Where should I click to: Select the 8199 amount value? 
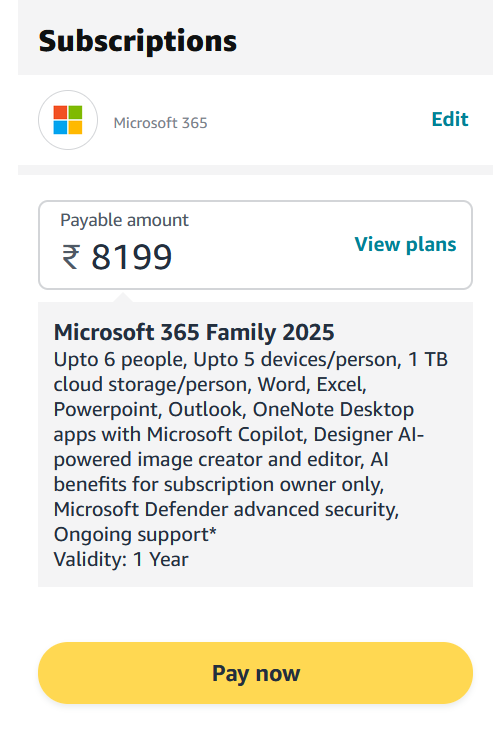pyautogui.click(x=132, y=257)
